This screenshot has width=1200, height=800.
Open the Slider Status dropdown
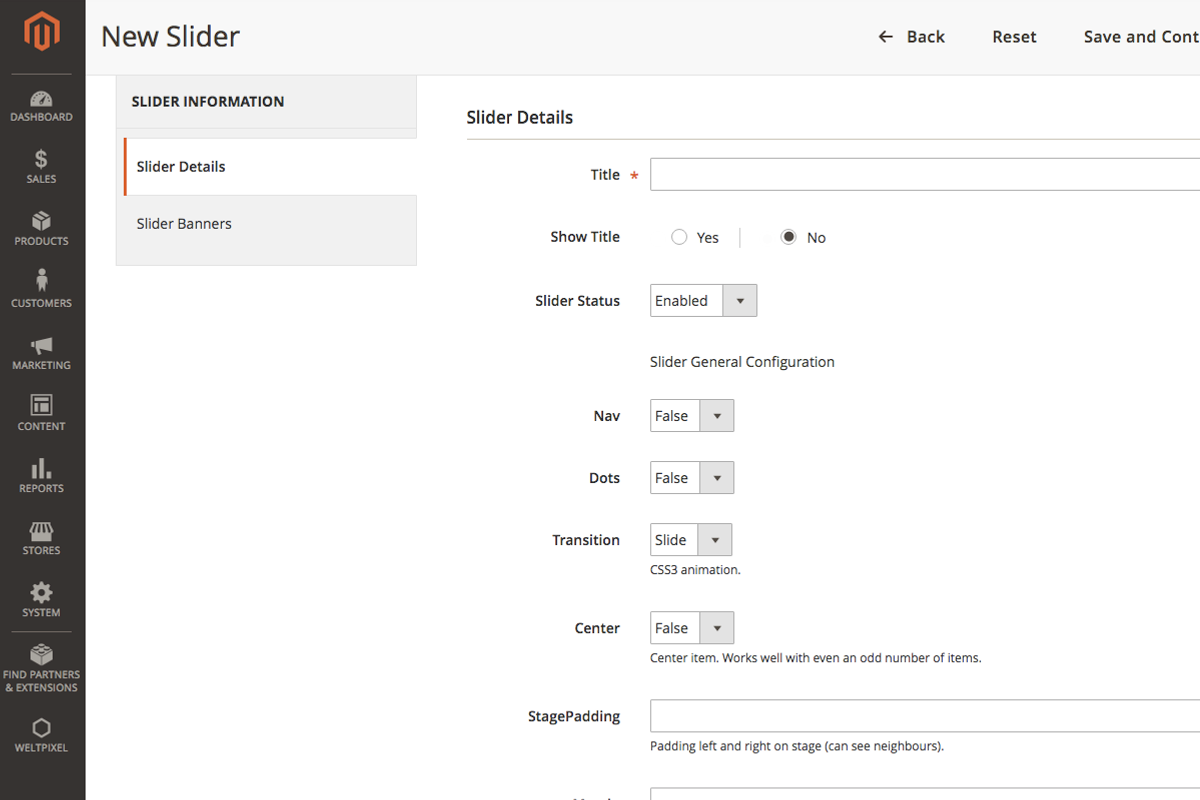pyautogui.click(x=703, y=300)
